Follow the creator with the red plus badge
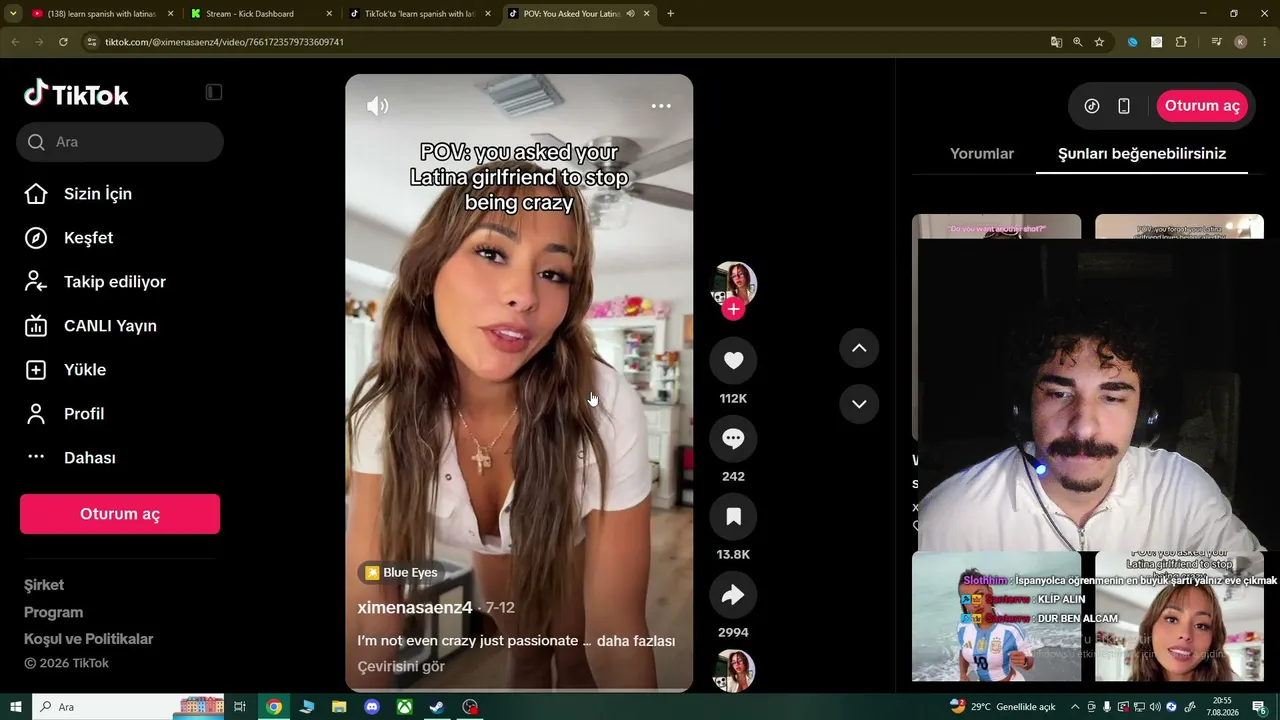Screen dimensions: 1280x720 733,309
